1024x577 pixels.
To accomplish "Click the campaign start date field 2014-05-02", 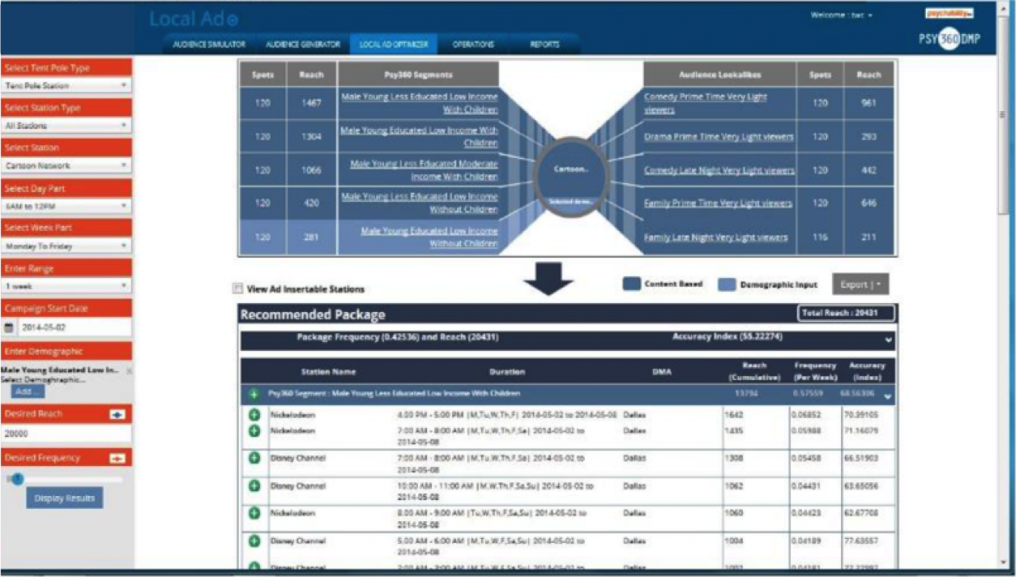I will [74, 328].
